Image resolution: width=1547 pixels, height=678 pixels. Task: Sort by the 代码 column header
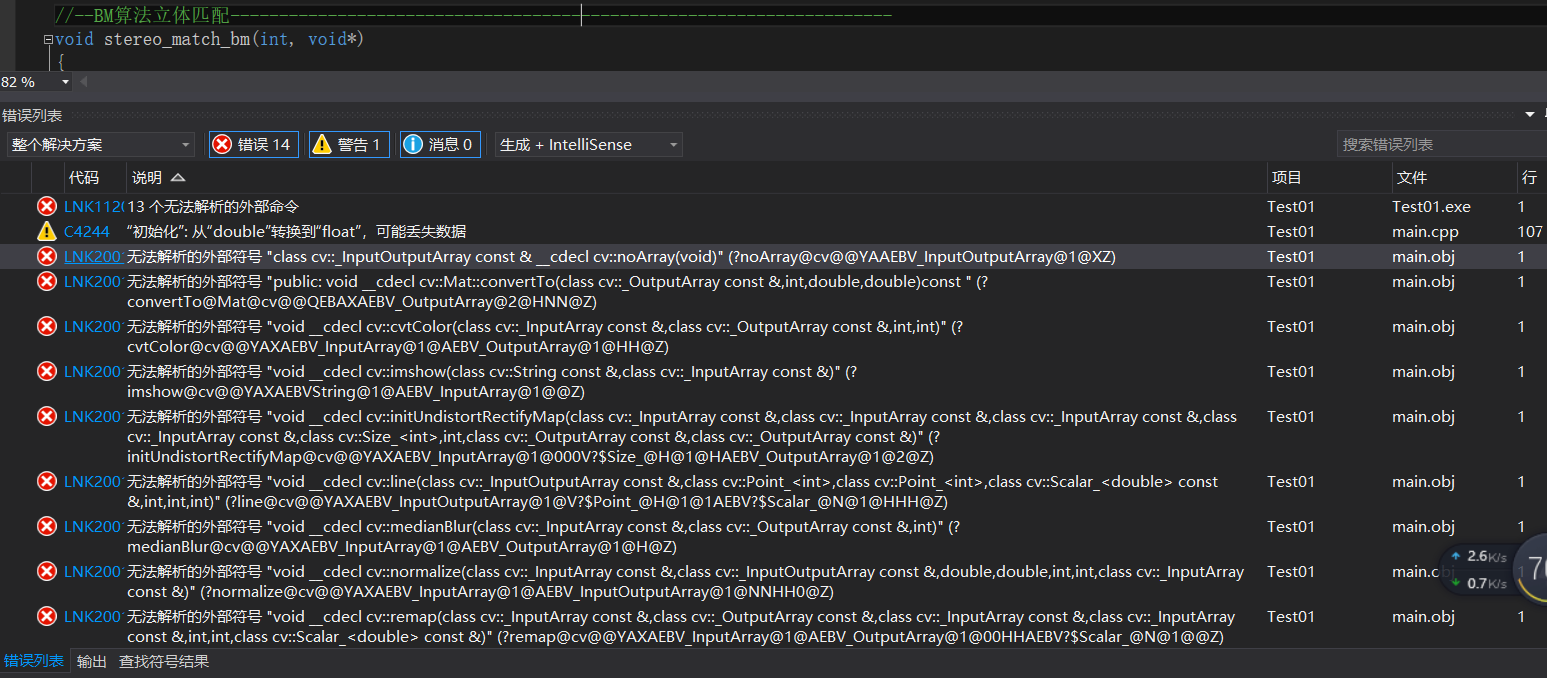(84, 178)
